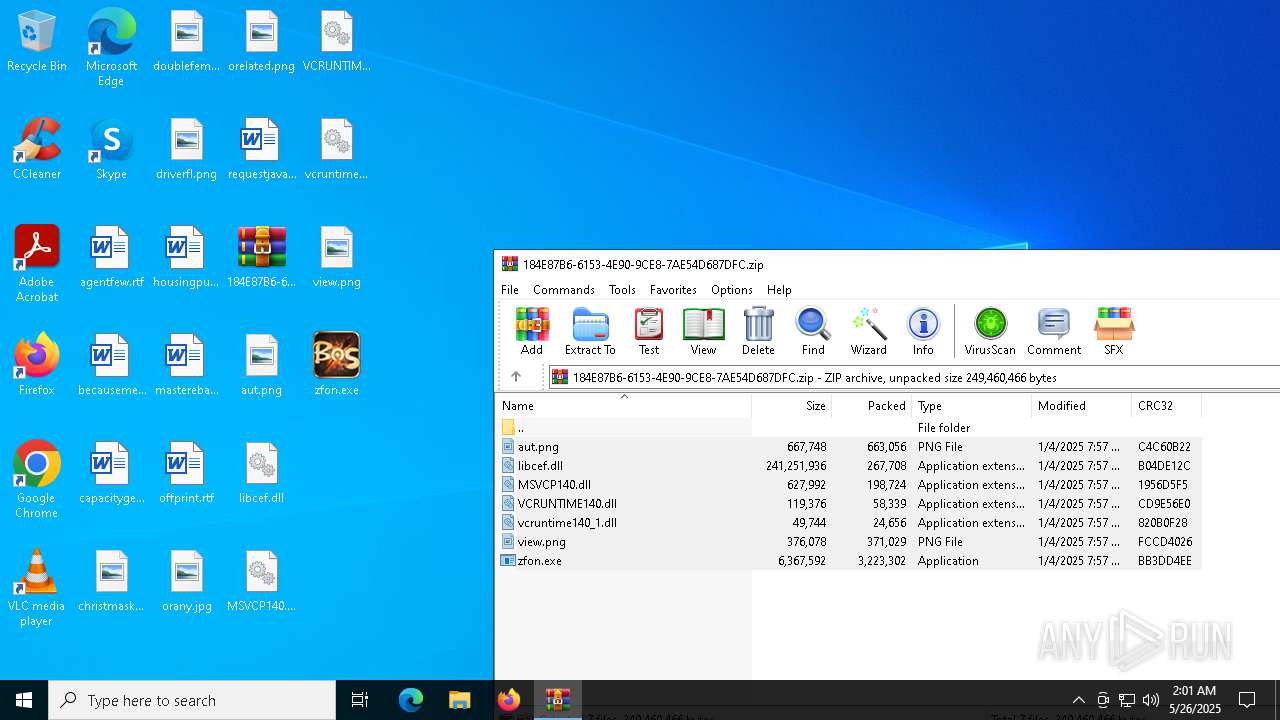Select the 184E87B6 zip archive desktop icon
This screenshot has height=720, width=1280.
pos(261,258)
